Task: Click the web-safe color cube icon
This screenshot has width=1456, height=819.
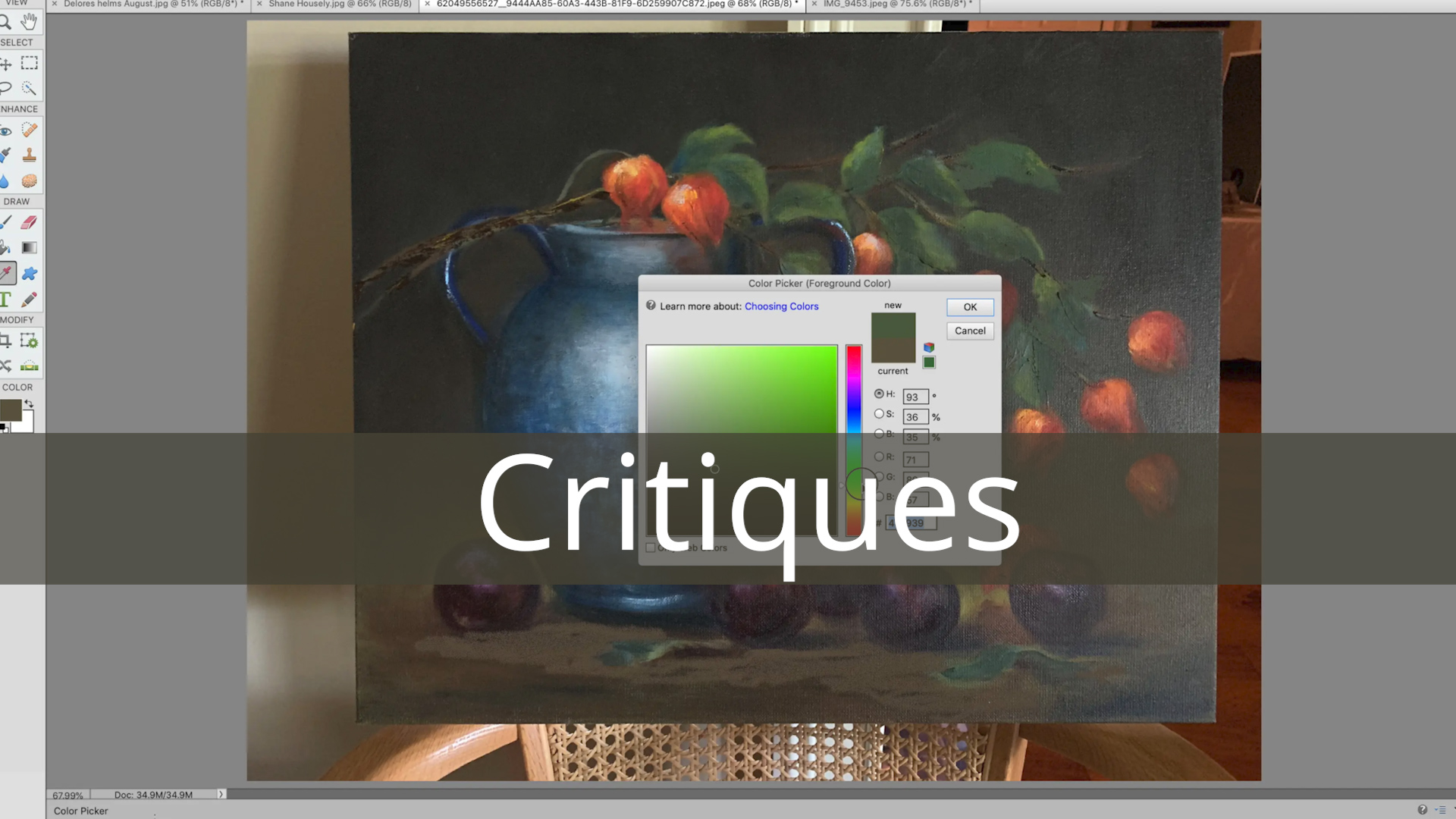Action: pyautogui.click(x=929, y=347)
